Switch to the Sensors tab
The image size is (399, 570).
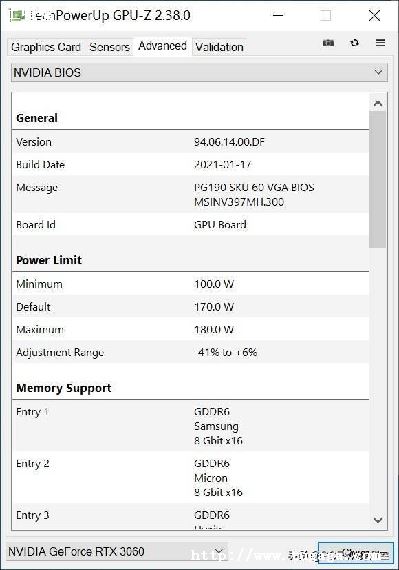click(x=109, y=47)
